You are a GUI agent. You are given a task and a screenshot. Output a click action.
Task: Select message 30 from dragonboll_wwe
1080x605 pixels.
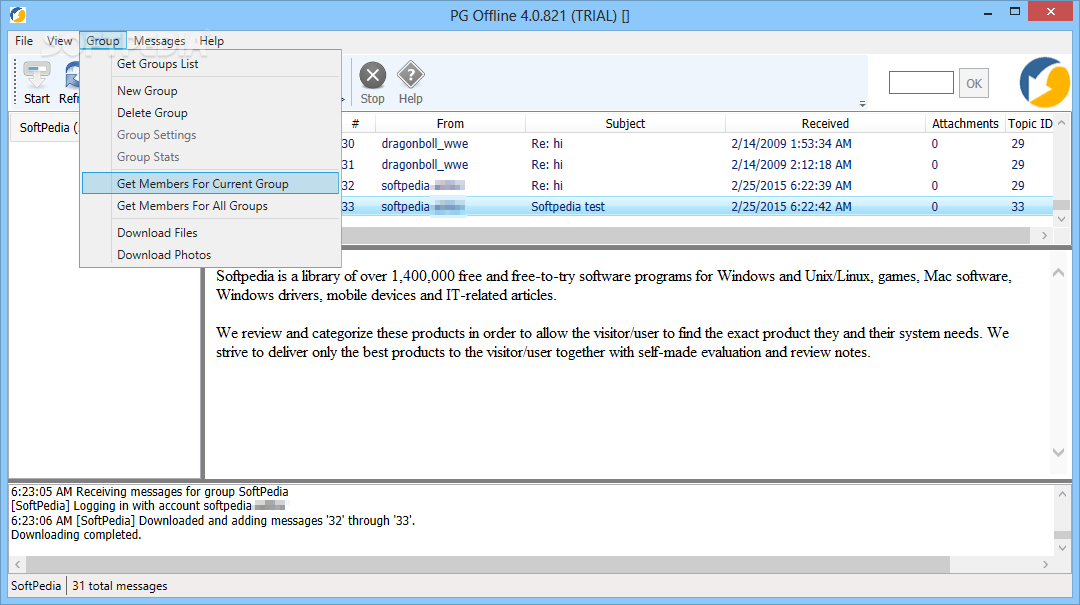[697, 143]
